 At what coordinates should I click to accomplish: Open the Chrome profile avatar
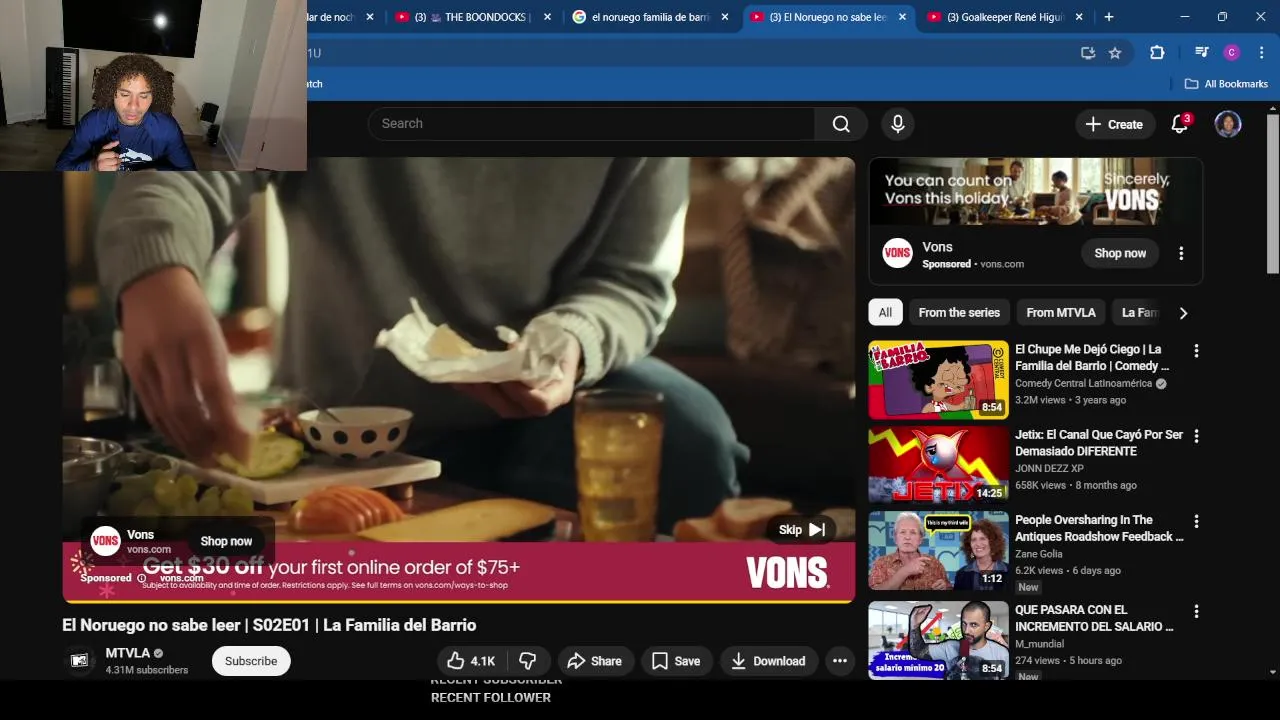1232,53
